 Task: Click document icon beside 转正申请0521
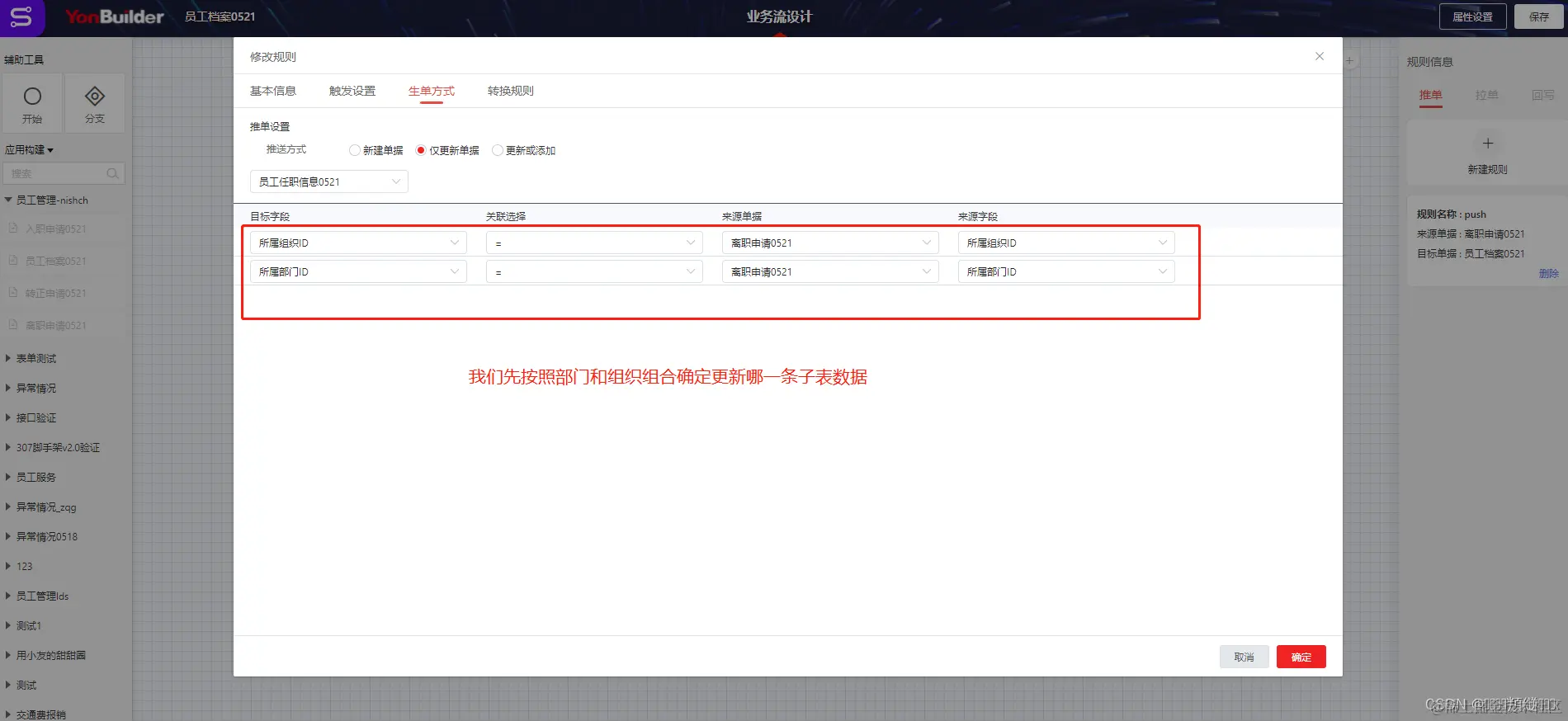(13, 293)
